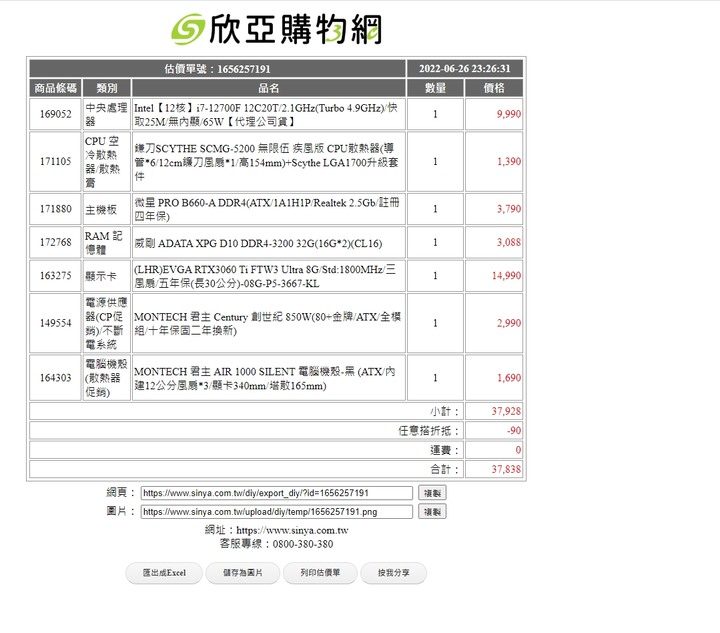
Task: Click the MONTECH Century 850W product name
Action: tap(269, 323)
